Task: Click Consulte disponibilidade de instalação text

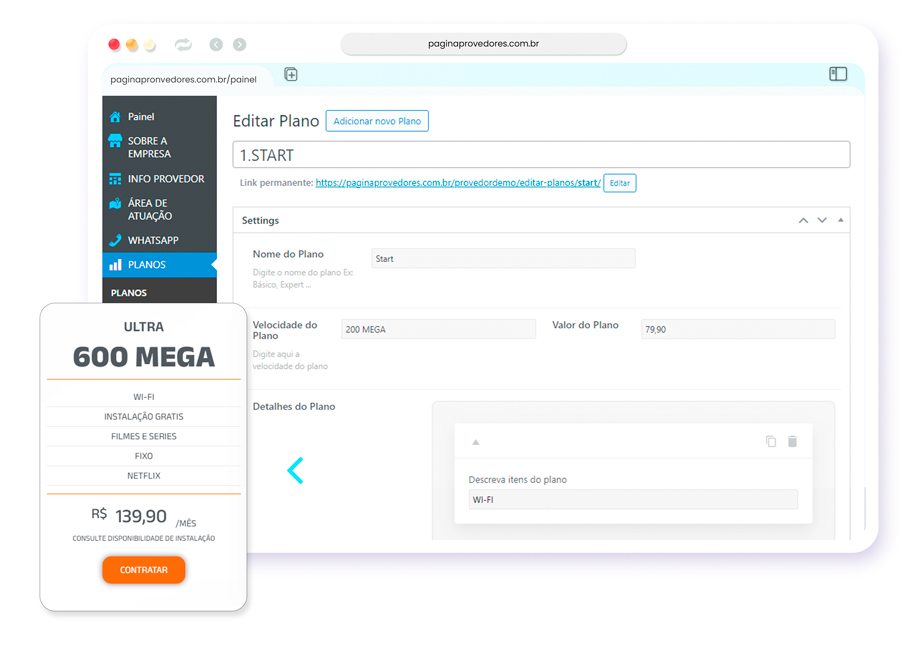Action: [x=143, y=538]
